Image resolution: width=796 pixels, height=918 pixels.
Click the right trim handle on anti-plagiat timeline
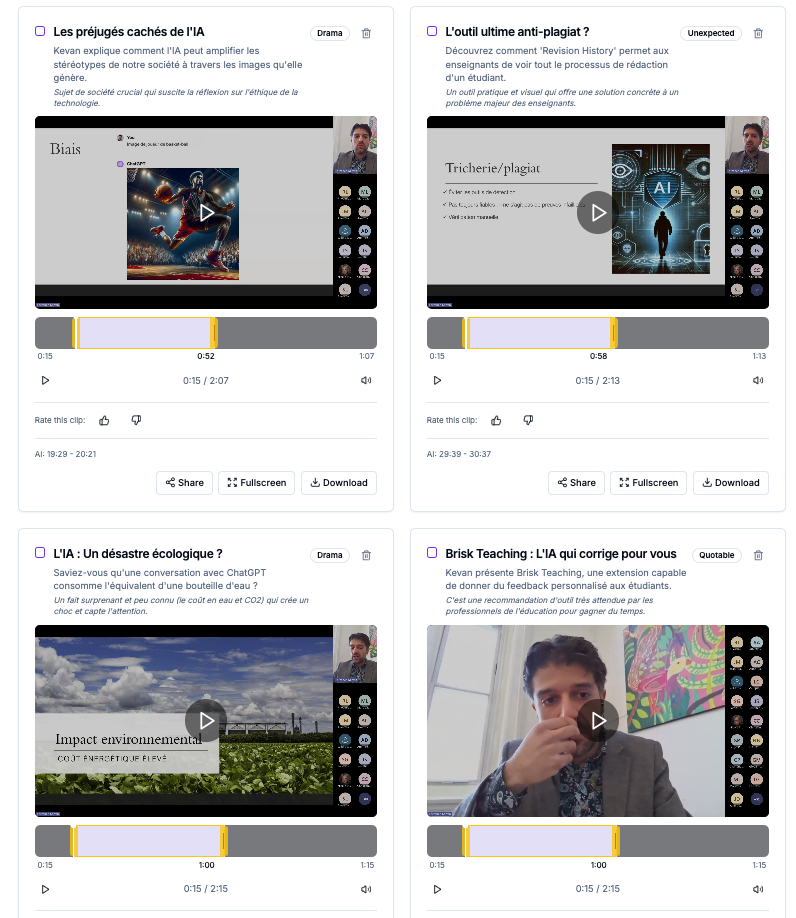614,333
